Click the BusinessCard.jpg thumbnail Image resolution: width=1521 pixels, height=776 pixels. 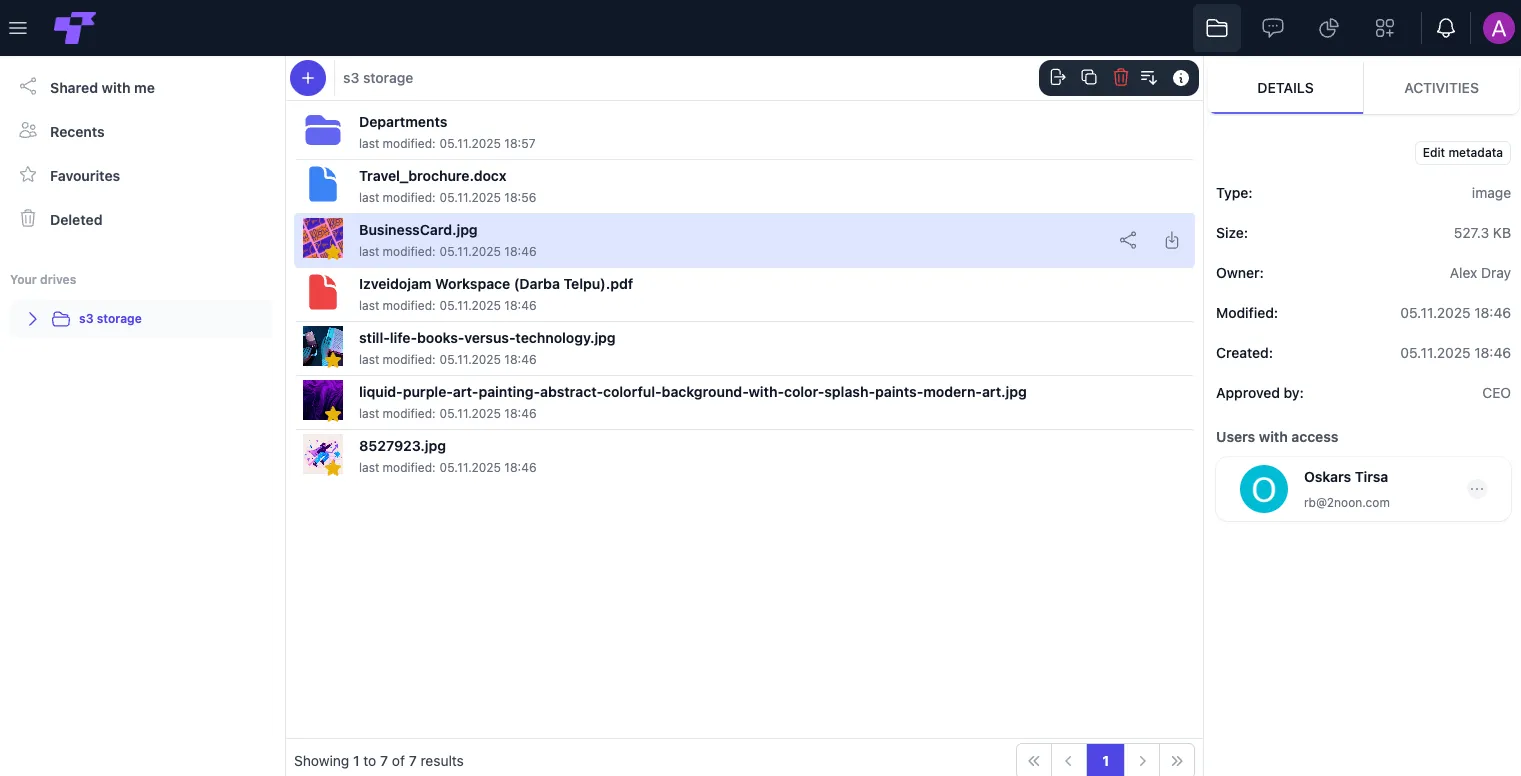323,239
